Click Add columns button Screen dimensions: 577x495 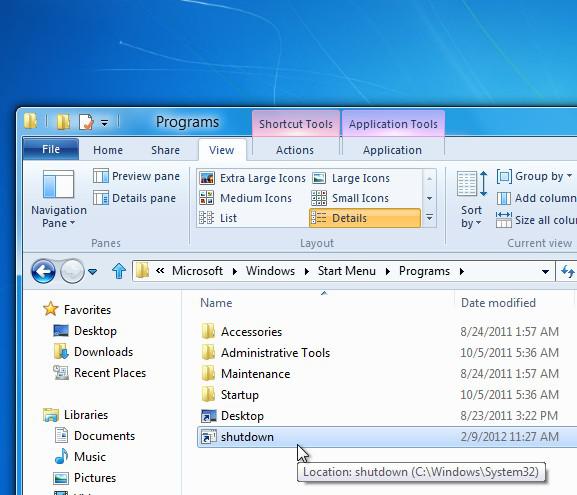click(x=536, y=198)
